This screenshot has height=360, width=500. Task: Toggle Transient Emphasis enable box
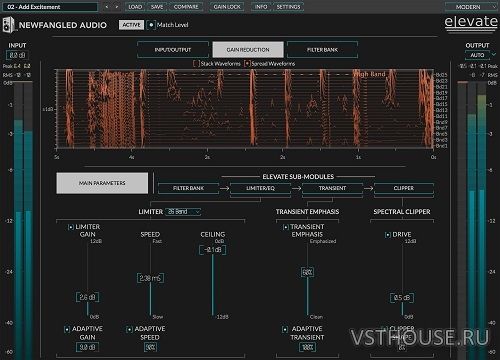point(285,227)
